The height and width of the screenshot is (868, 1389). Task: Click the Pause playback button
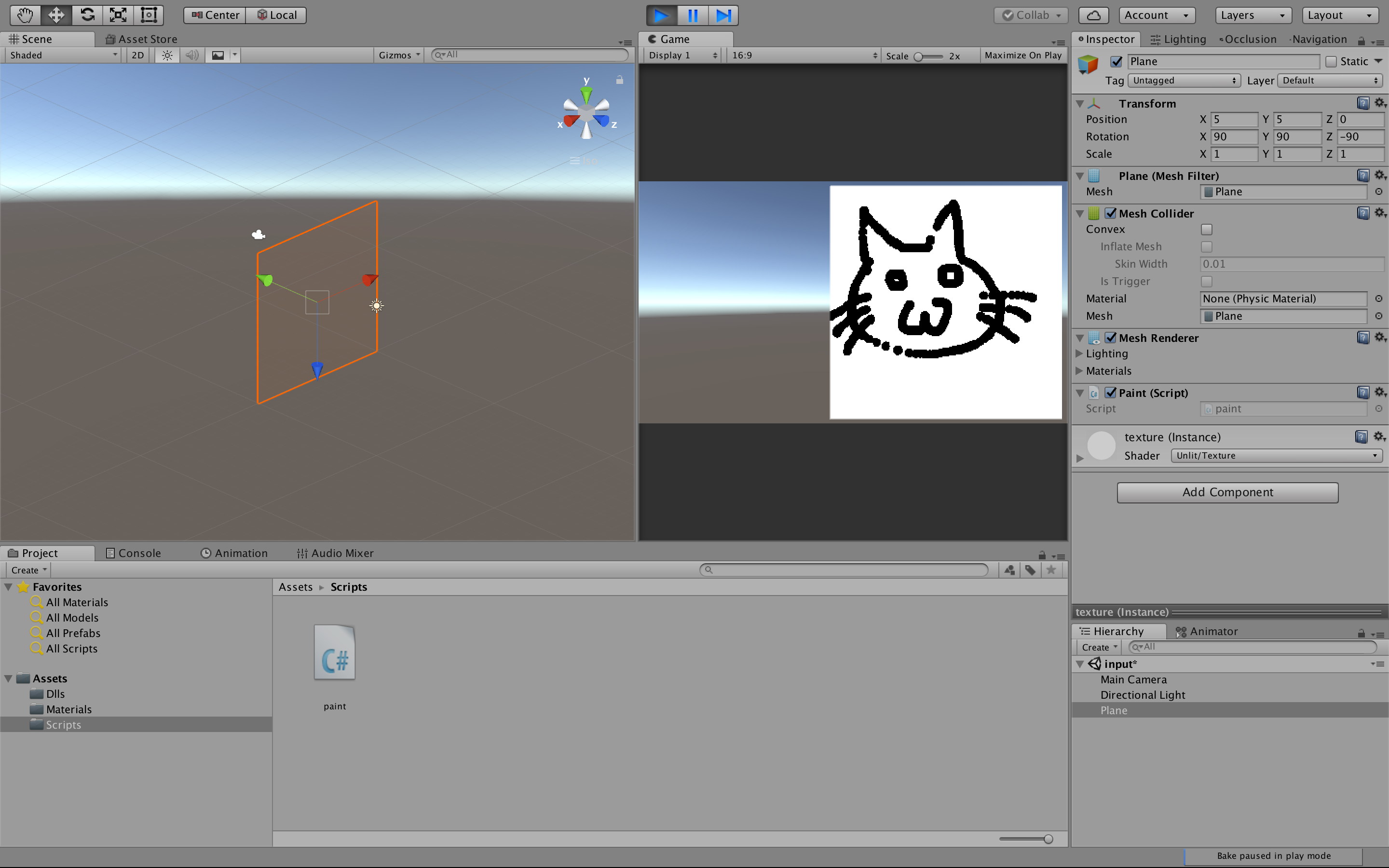[693, 15]
